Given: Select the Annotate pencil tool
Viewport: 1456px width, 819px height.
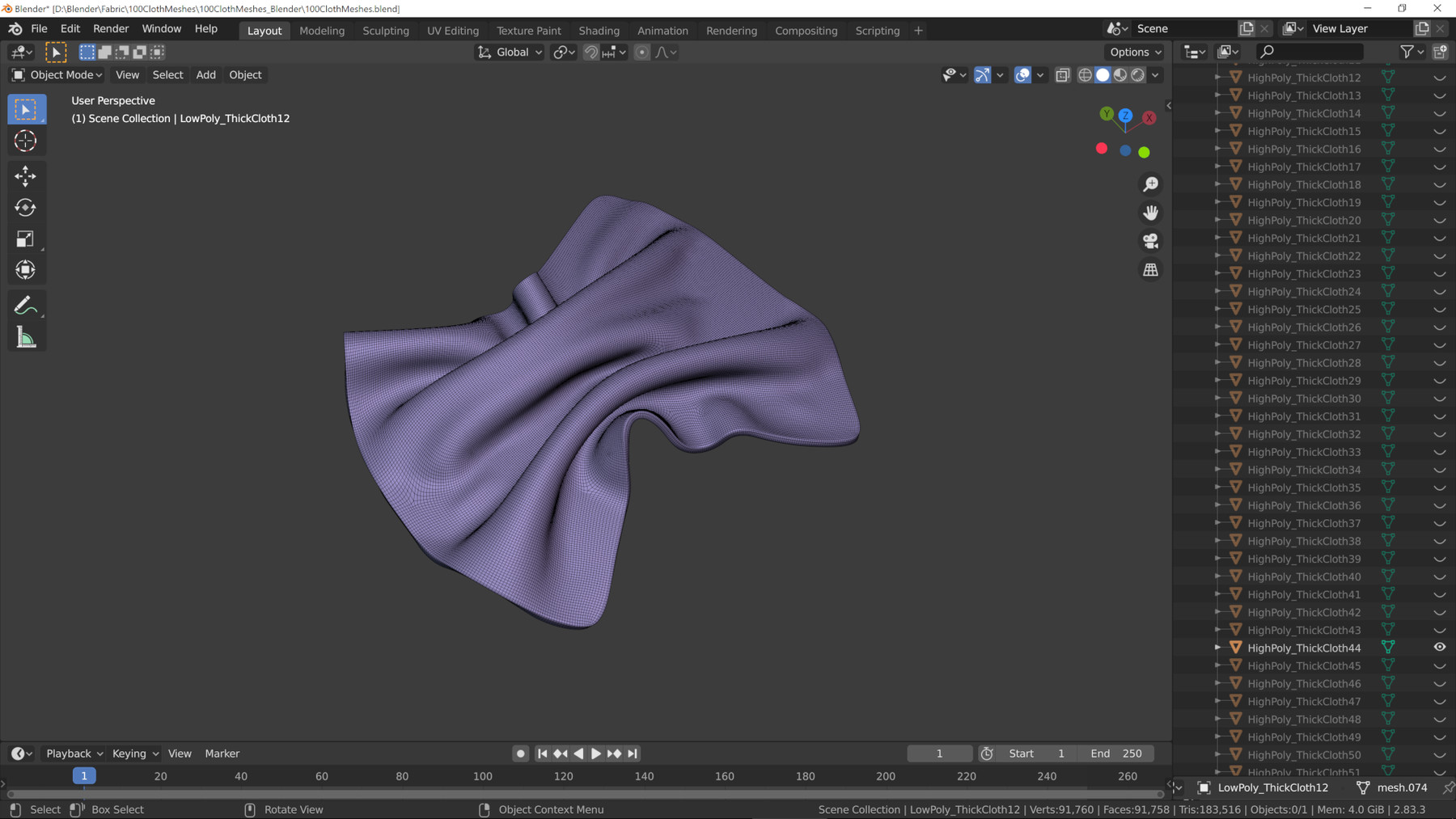Looking at the screenshot, I should 26,306.
